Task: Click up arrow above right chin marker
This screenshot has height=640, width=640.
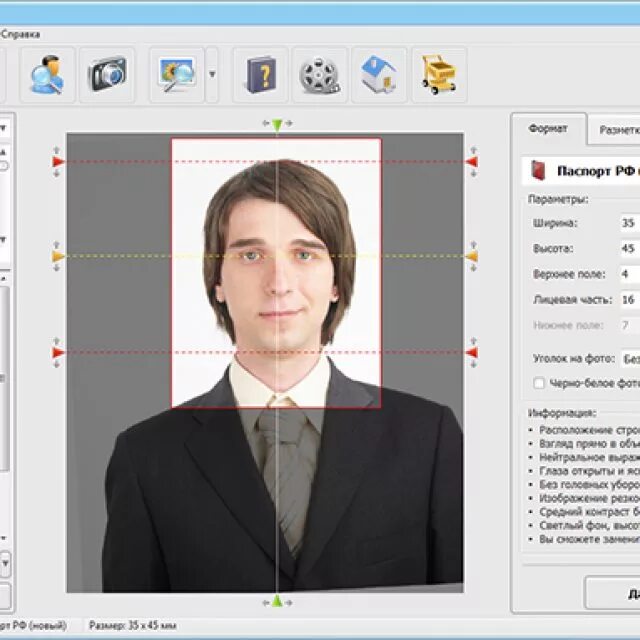Action: [x=473, y=341]
